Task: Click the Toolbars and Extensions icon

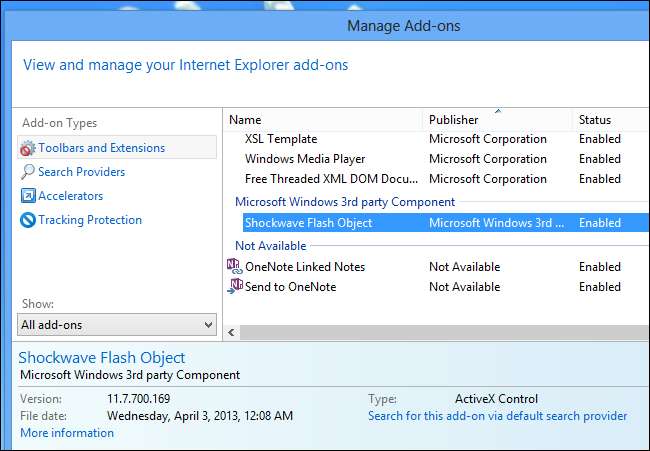Action: 28,148
